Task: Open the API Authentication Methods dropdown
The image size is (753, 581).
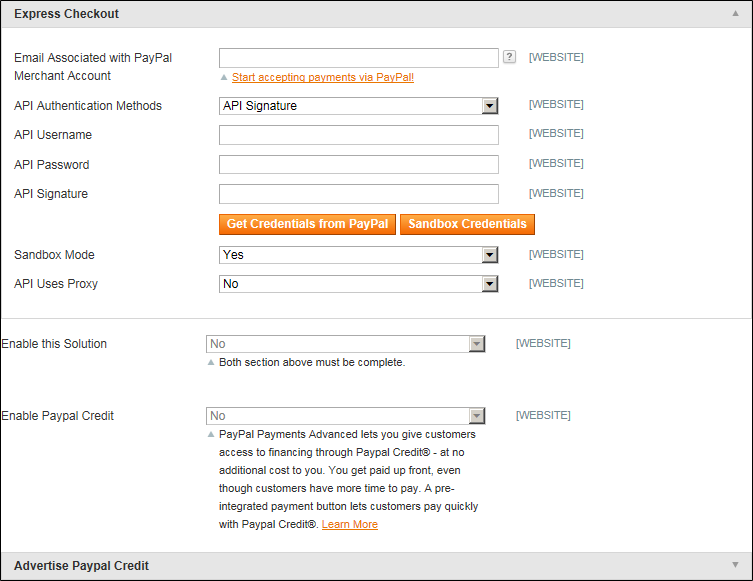Action: point(359,106)
